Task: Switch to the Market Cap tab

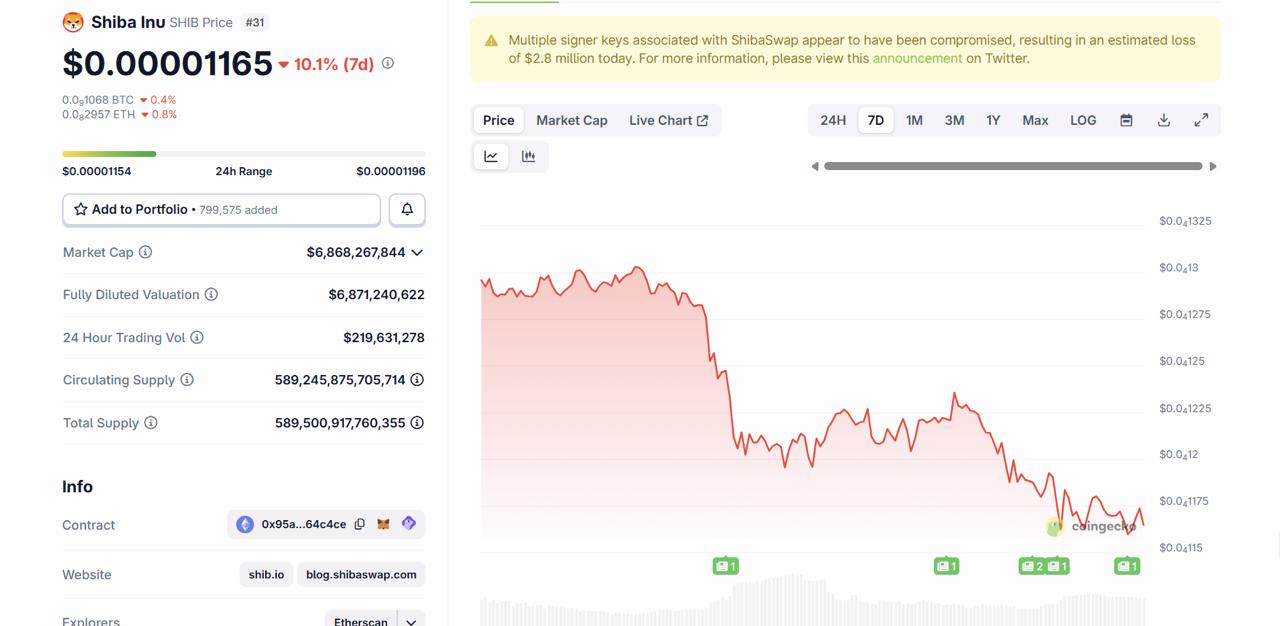Action: [x=571, y=120]
